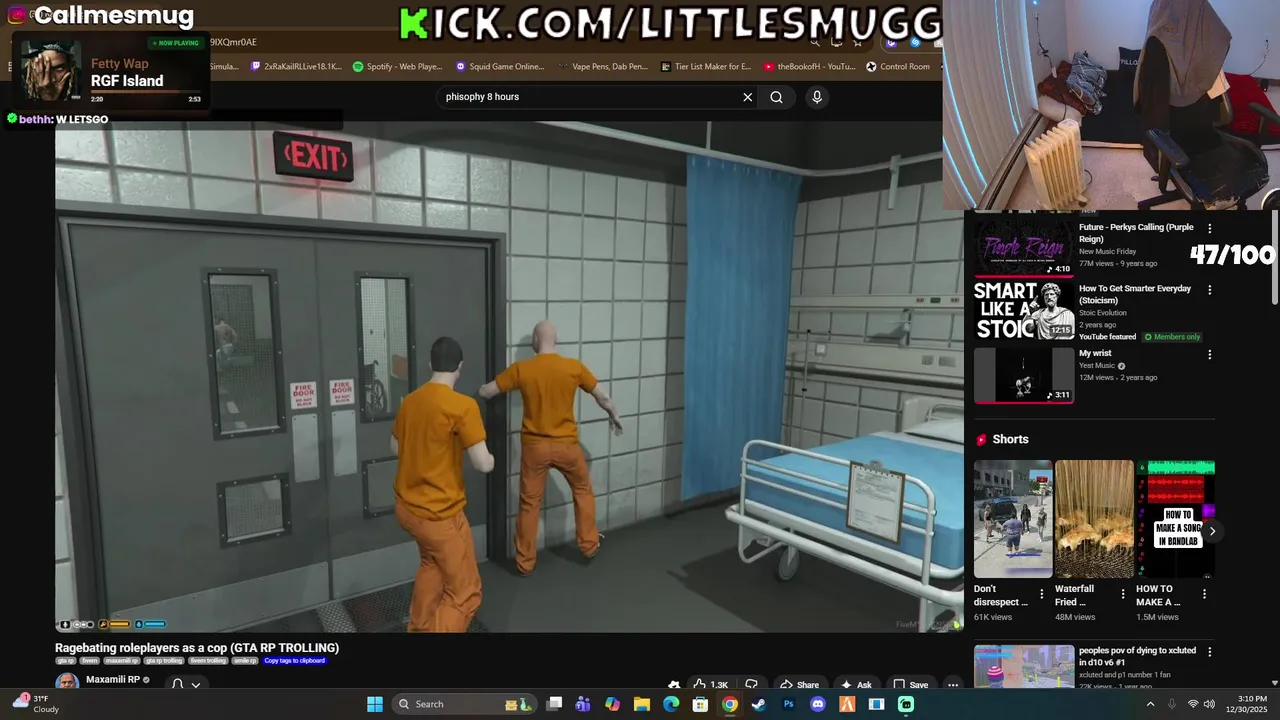Screen dimensions: 1280x720
Task: Open the 'Tier List Maker' bookmark
Action: point(706,67)
